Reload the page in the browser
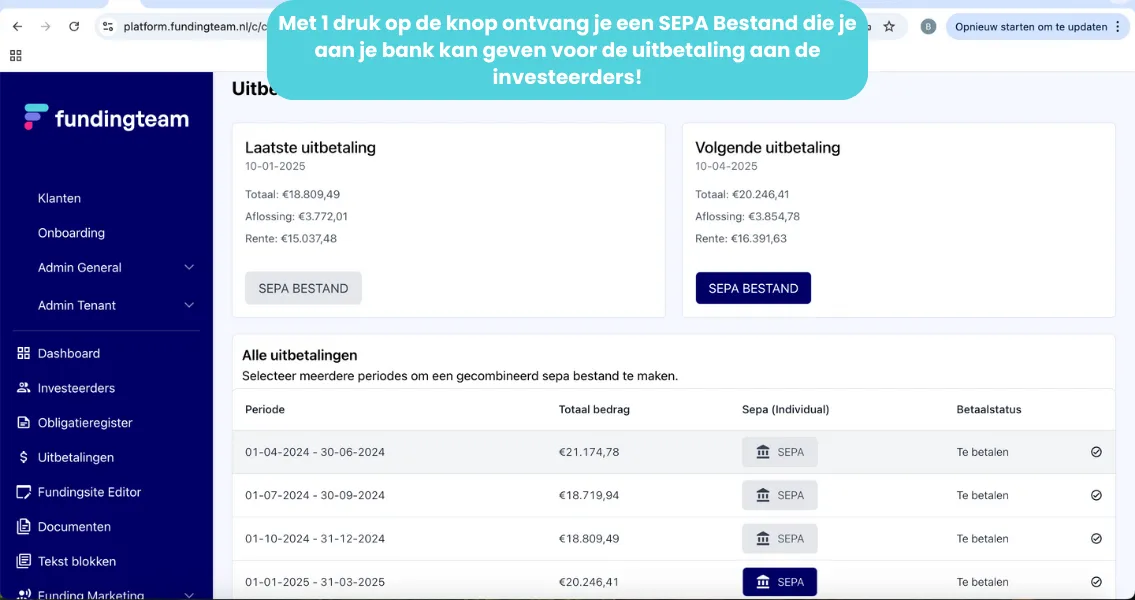1135x600 pixels. (74, 27)
